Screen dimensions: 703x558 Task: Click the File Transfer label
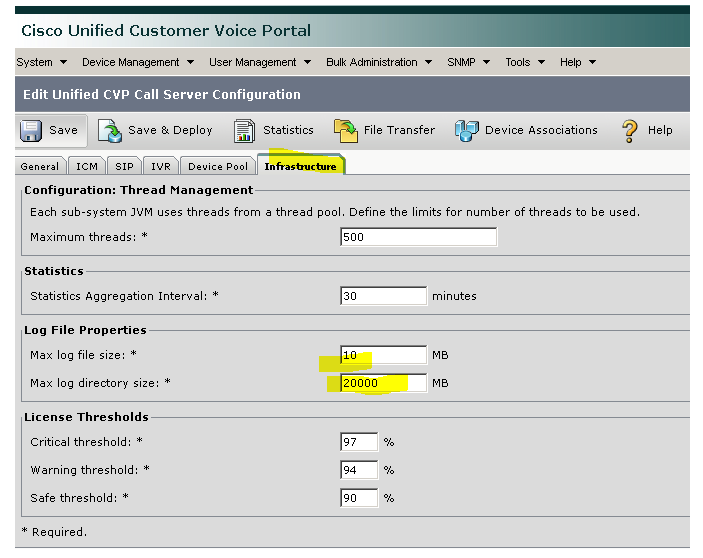point(399,130)
